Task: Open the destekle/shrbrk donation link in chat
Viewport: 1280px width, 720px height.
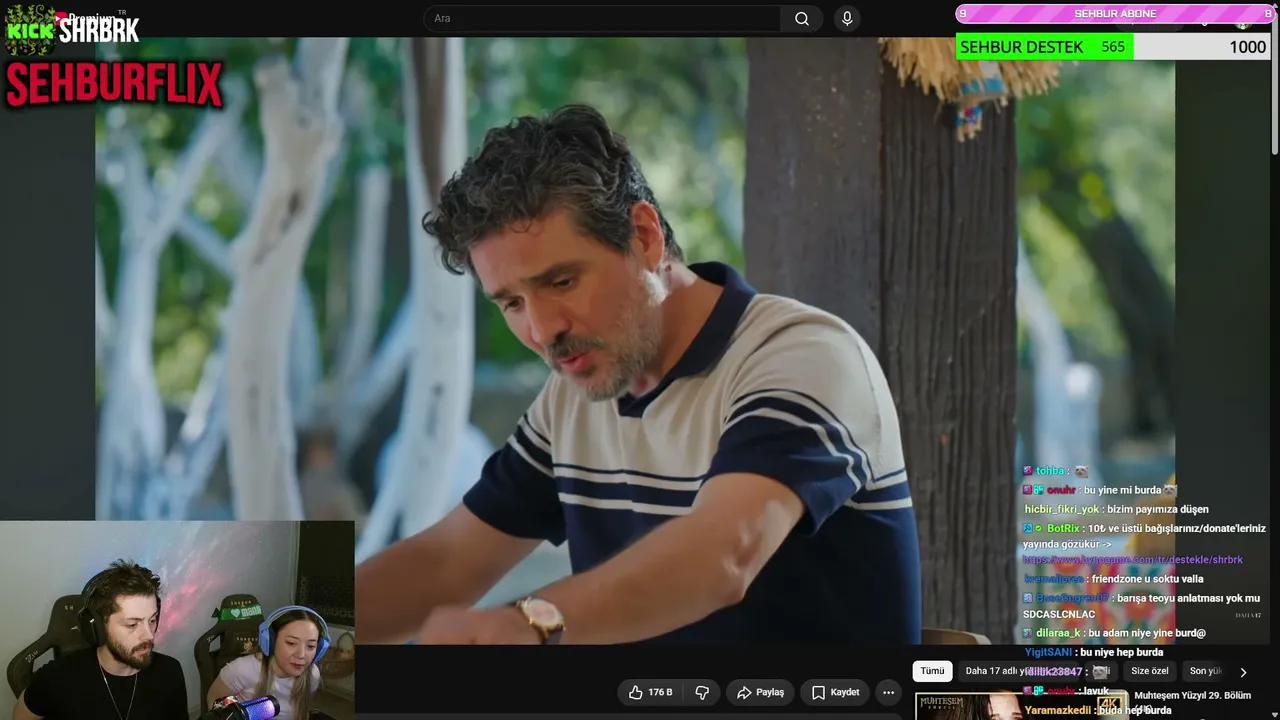Action: pos(1133,560)
